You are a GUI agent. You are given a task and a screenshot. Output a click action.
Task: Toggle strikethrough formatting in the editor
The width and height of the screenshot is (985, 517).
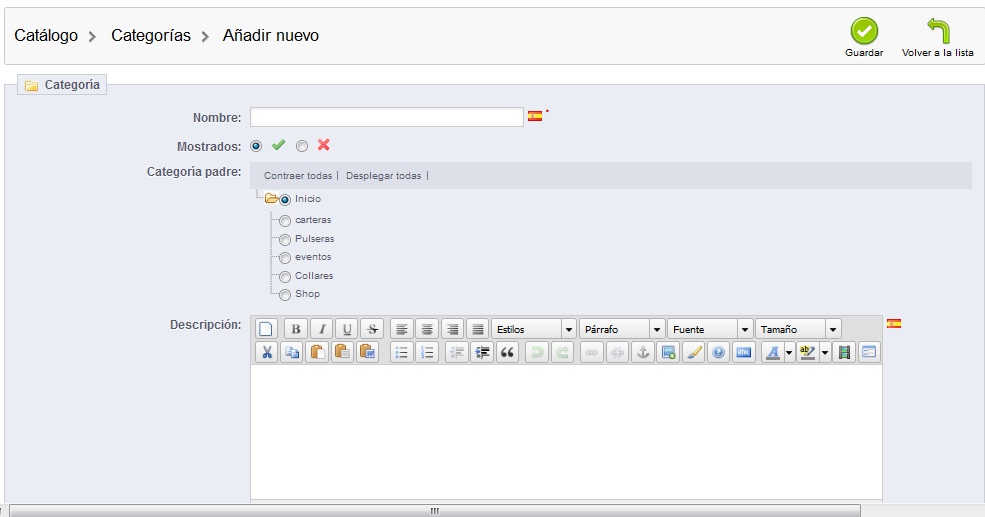(372, 329)
